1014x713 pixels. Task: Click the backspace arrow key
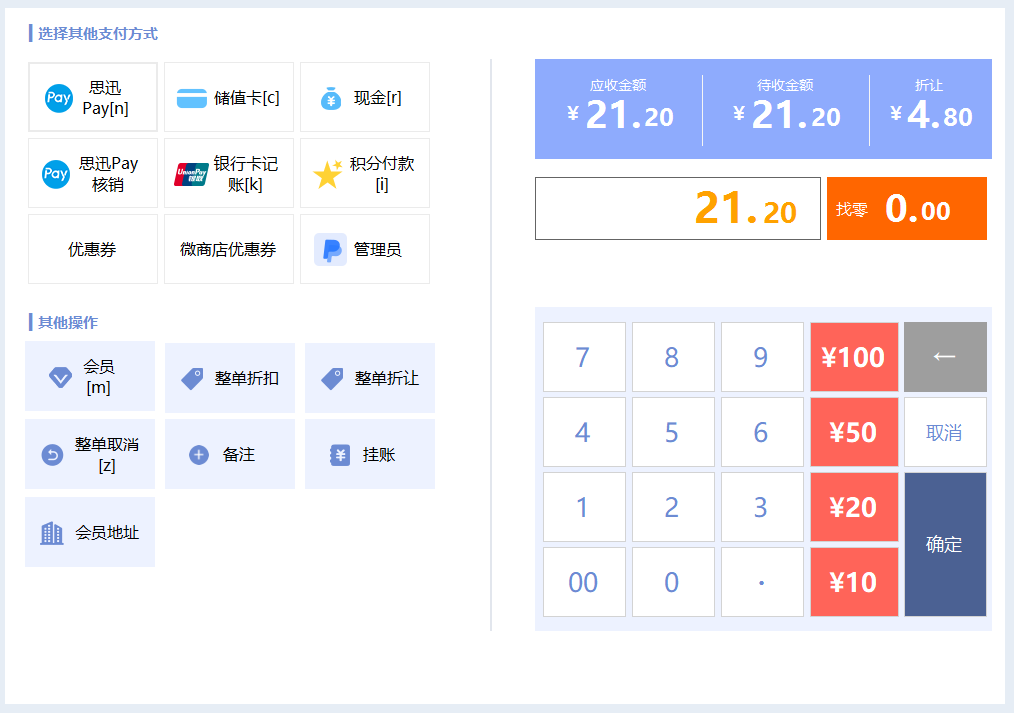[x=945, y=357]
